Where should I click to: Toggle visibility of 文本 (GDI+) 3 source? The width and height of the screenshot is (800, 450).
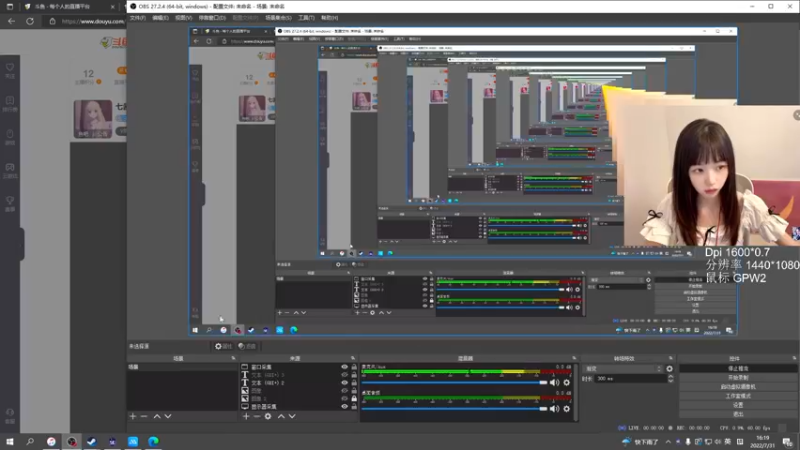[344, 375]
